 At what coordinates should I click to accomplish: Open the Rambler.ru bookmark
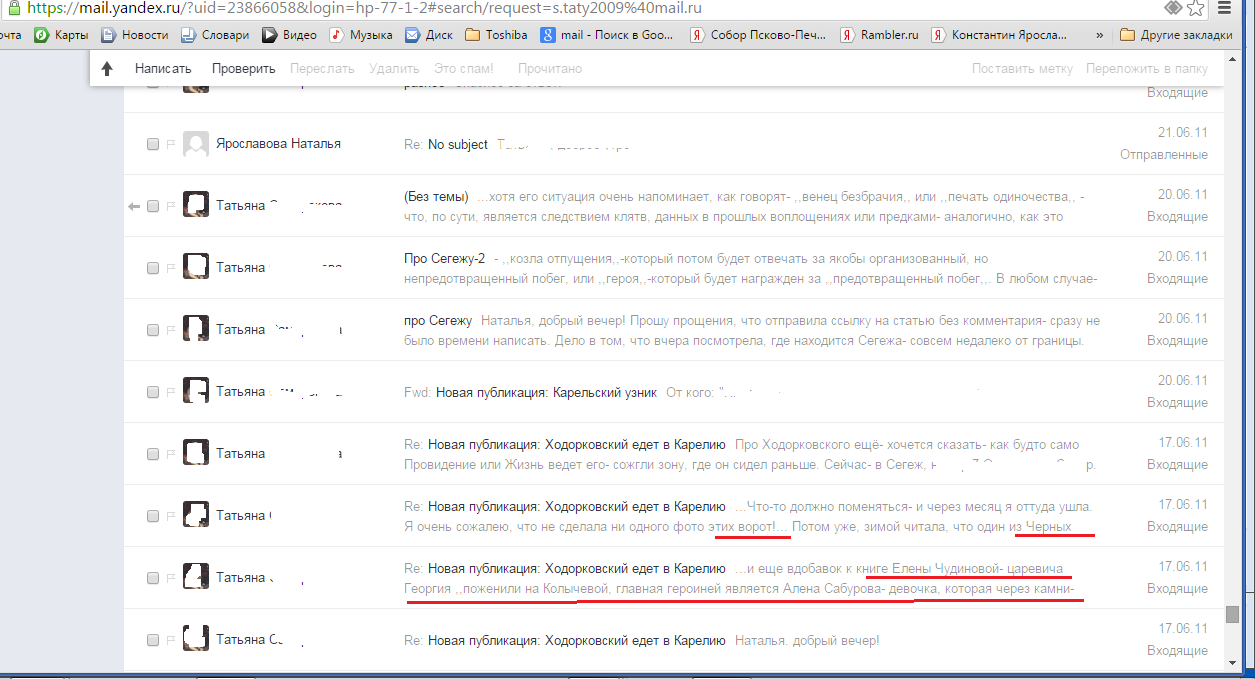(879, 35)
